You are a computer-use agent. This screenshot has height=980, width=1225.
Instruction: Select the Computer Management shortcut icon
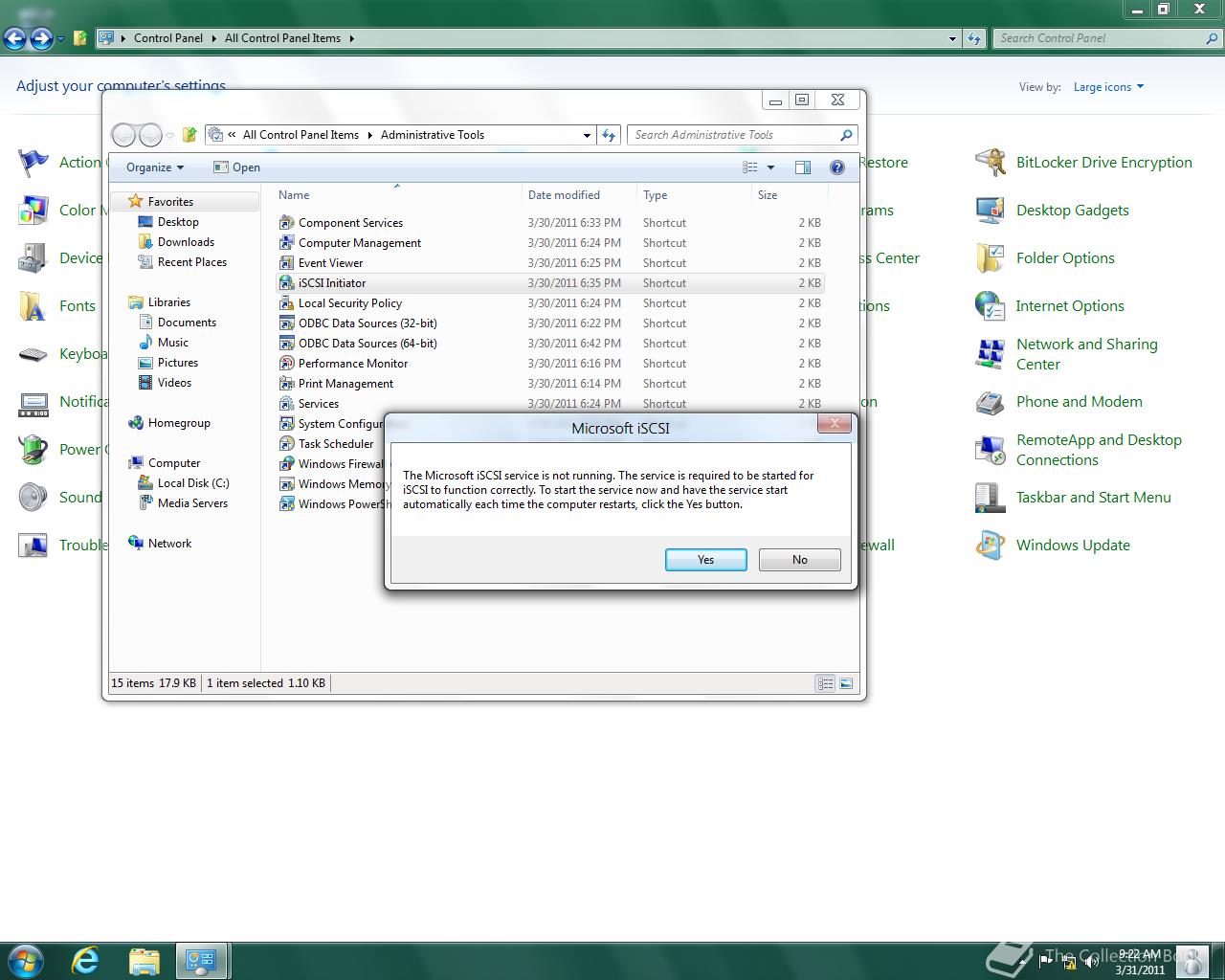[x=286, y=242]
